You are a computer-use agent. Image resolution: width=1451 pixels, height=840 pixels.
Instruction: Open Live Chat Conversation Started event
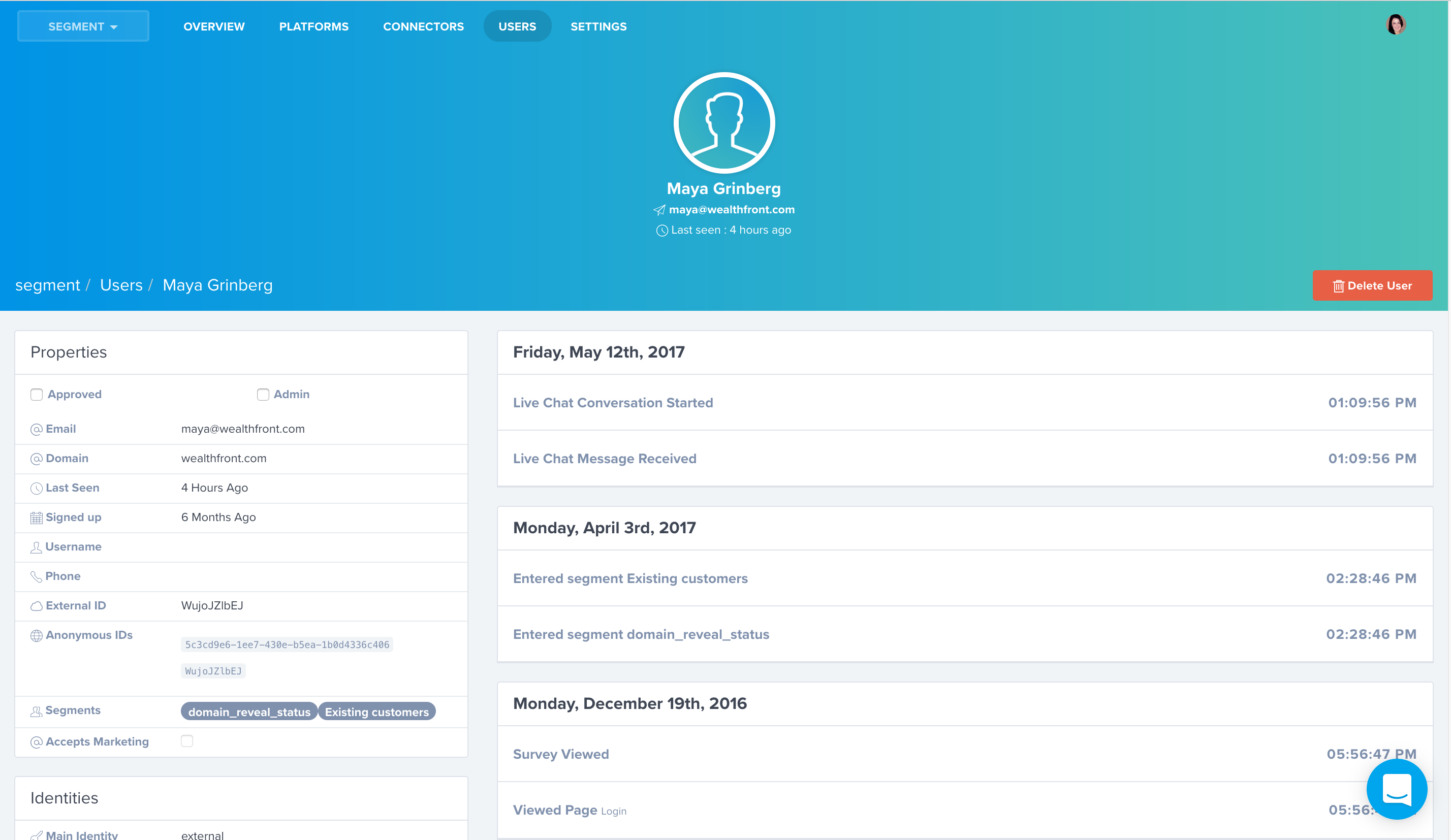(x=964, y=402)
